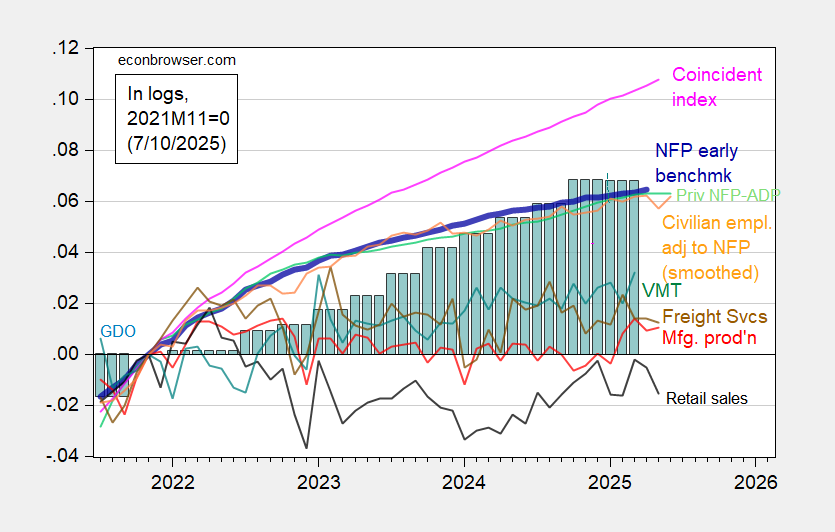Select the 2023 x-axis tick label
This screenshot has width=835, height=532.
(317, 480)
